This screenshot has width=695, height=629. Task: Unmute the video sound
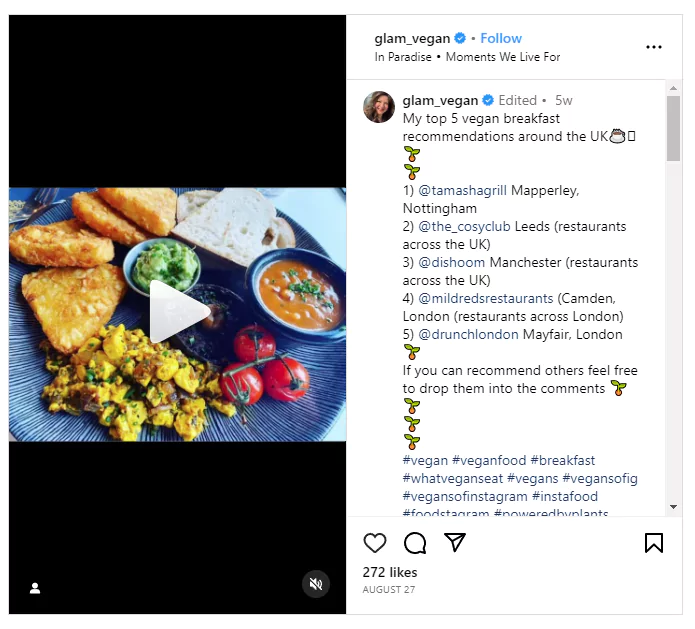click(x=316, y=584)
